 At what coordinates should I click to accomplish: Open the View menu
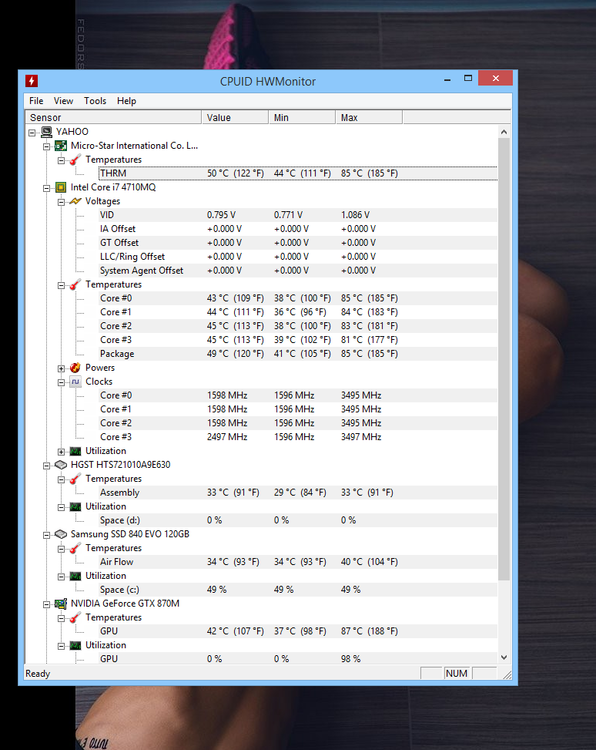[x=63, y=101]
